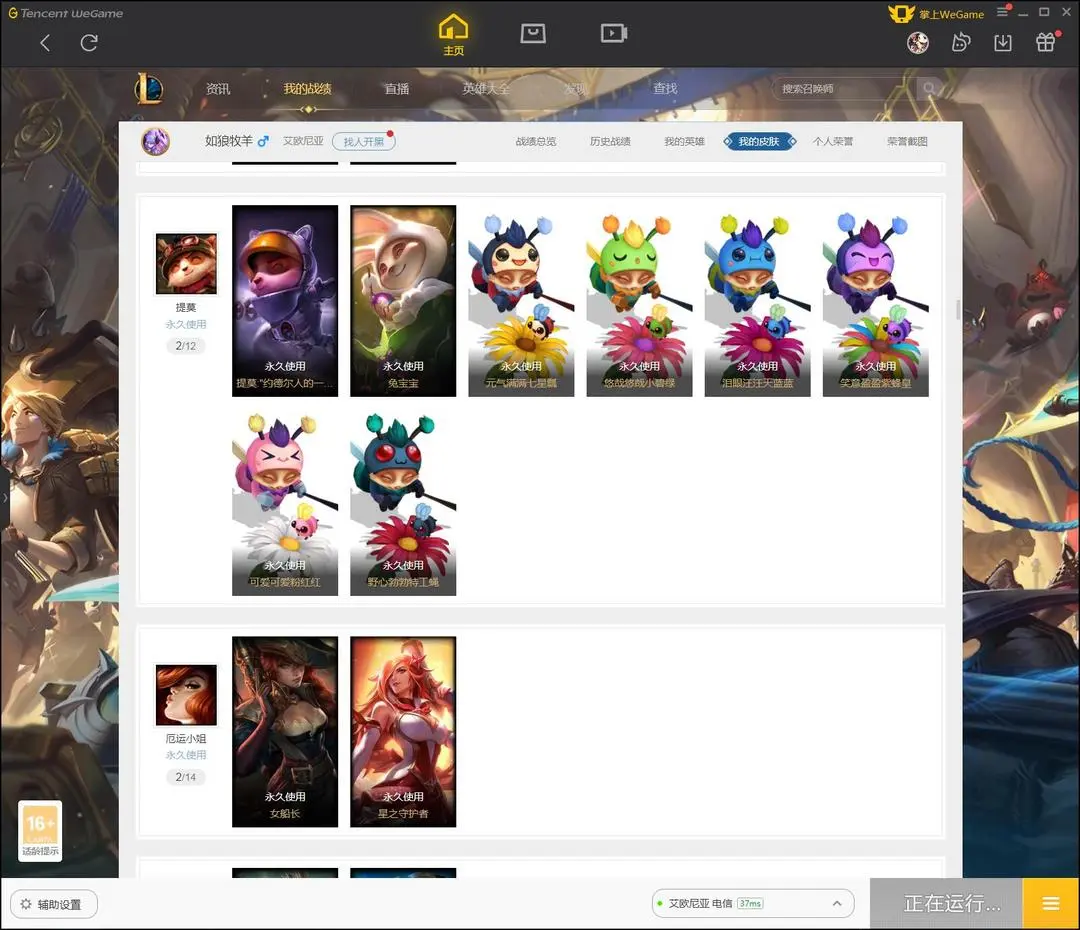
Task: Switch to the 资讯 tab
Action: [x=218, y=89]
